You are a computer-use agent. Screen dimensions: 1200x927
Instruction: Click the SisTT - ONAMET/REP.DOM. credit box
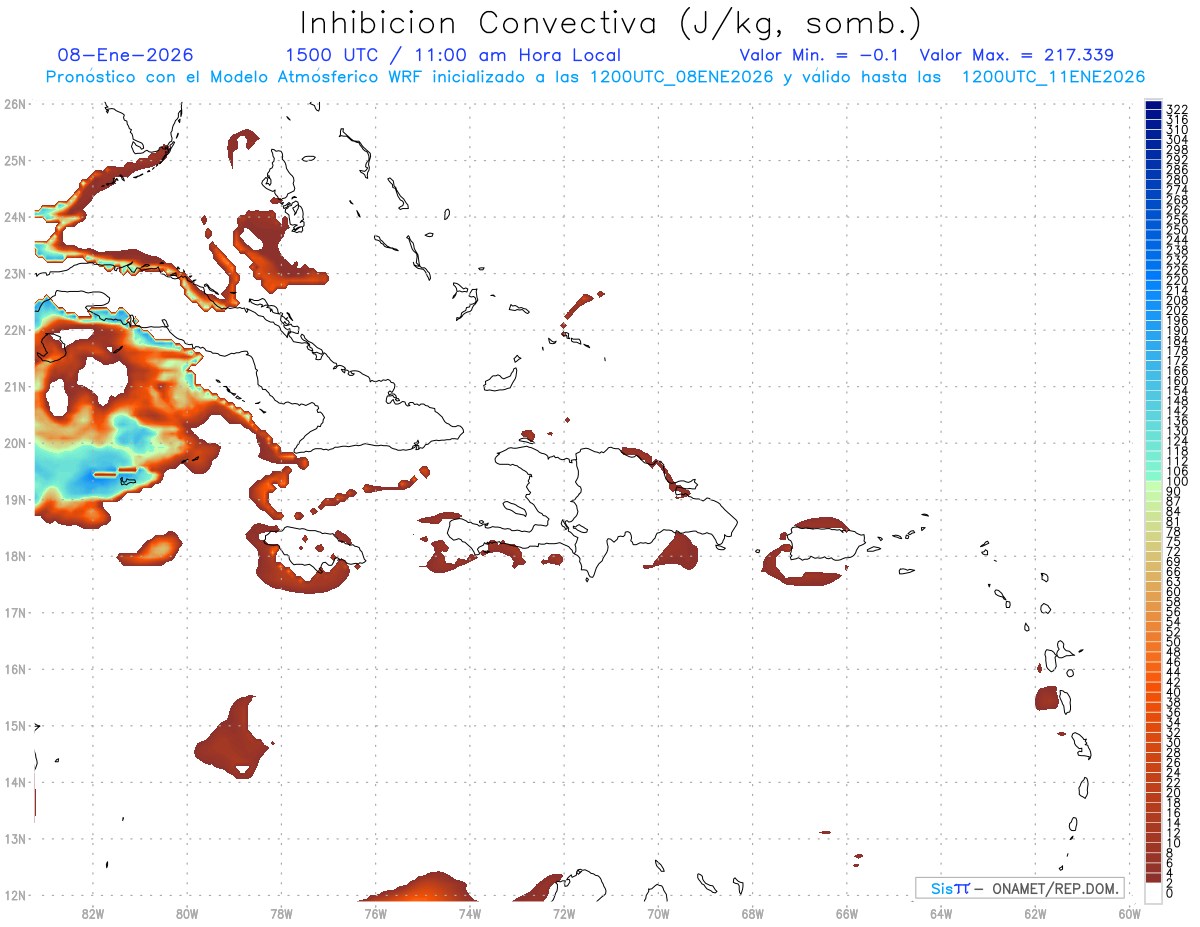click(1020, 888)
